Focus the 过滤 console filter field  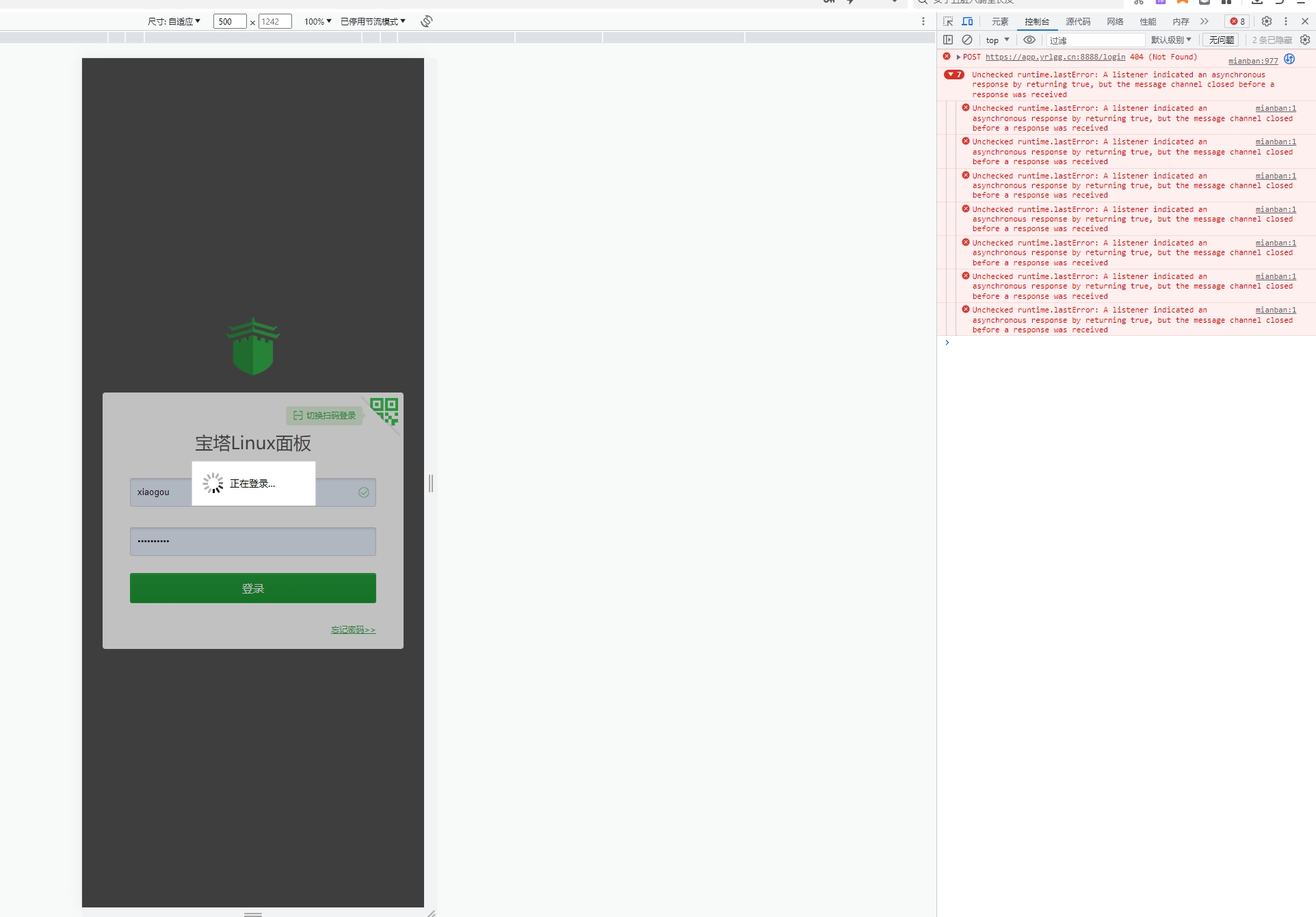1095,40
